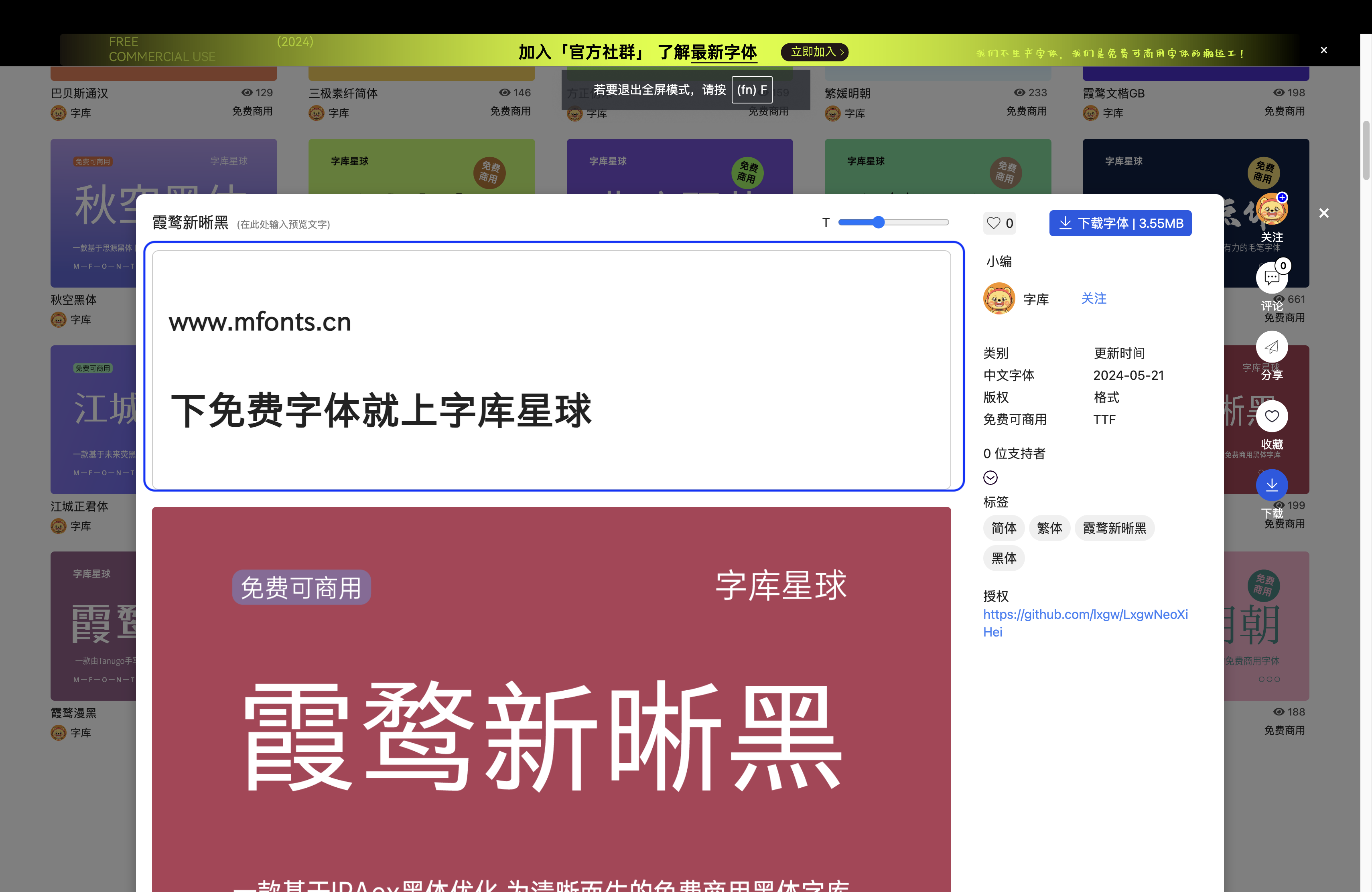Click the floating blue download icon
The height and width of the screenshot is (892, 1372).
pyautogui.click(x=1271, y=485)
